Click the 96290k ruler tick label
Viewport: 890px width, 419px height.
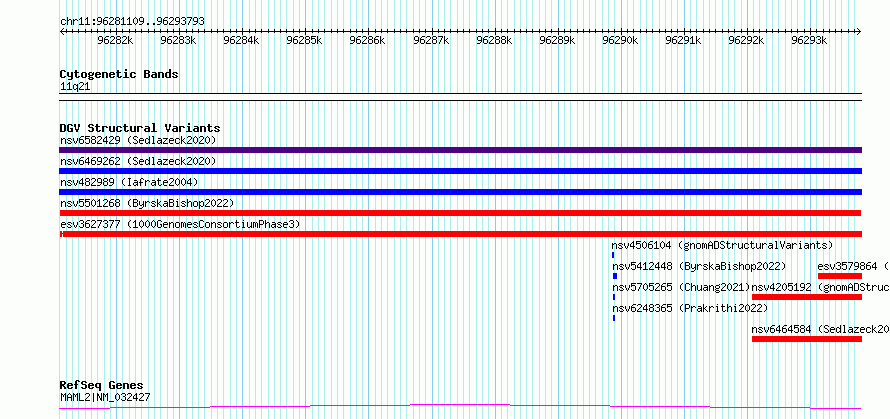[x=620, y=41]
